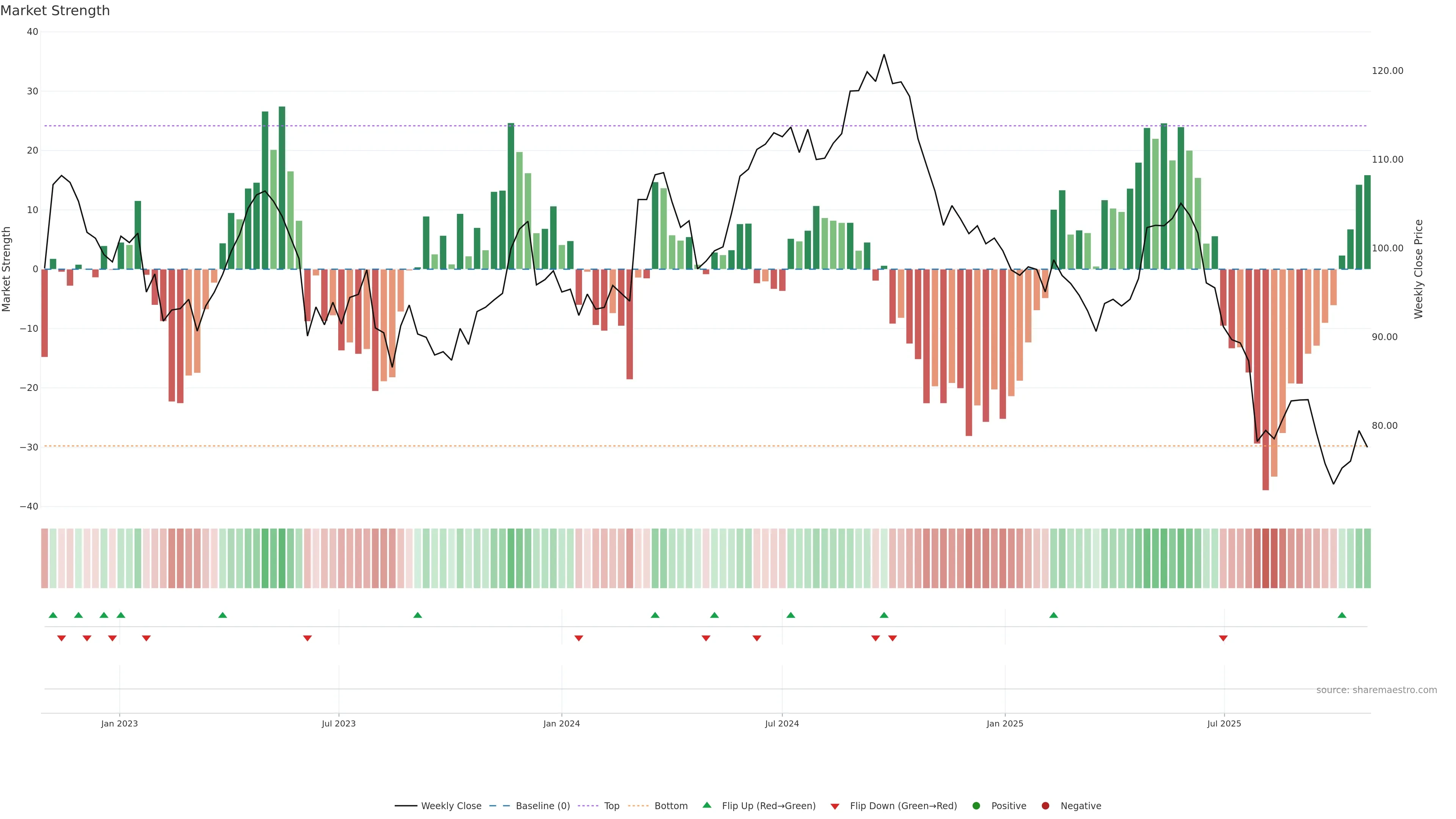The width and height of the screenshot is (1456, 819).
Task: Click the only Flip Up triangle between Jan and Jul 2023
Action: point(223,615)
